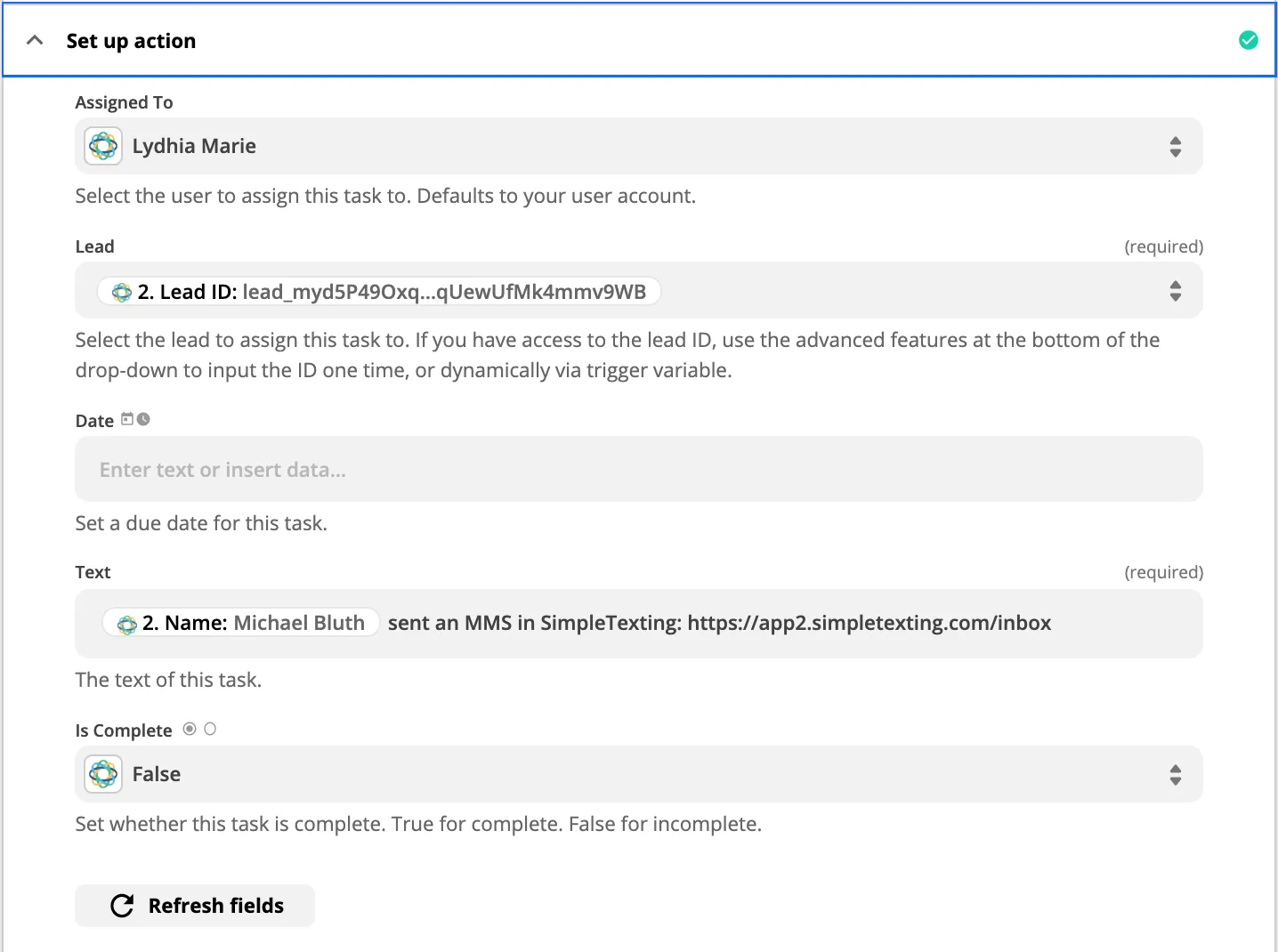Screen dimensions: 1278x952
Task: Click the Lead field label
Action: point(94,246)
